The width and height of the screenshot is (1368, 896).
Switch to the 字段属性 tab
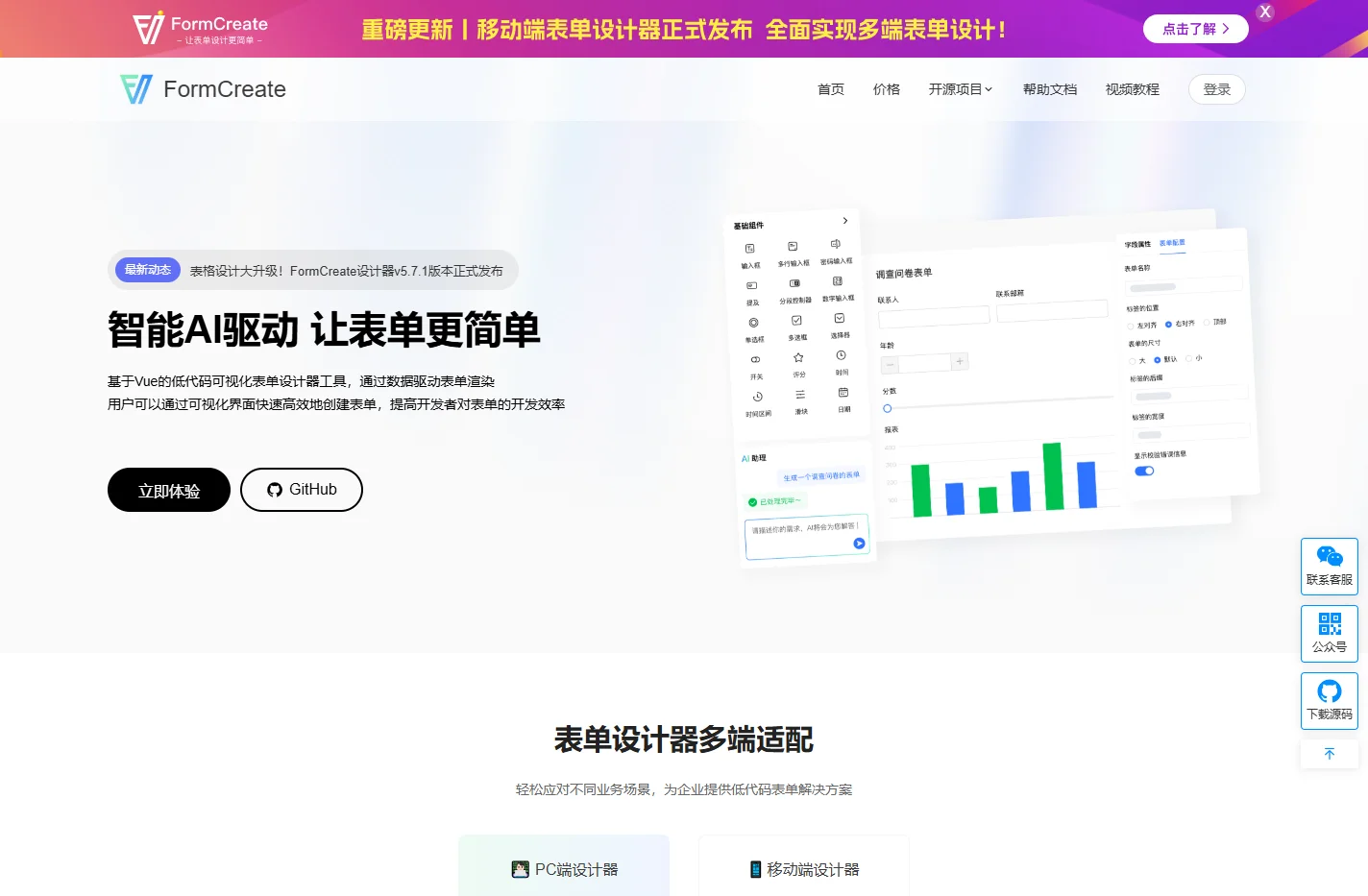1137,245
